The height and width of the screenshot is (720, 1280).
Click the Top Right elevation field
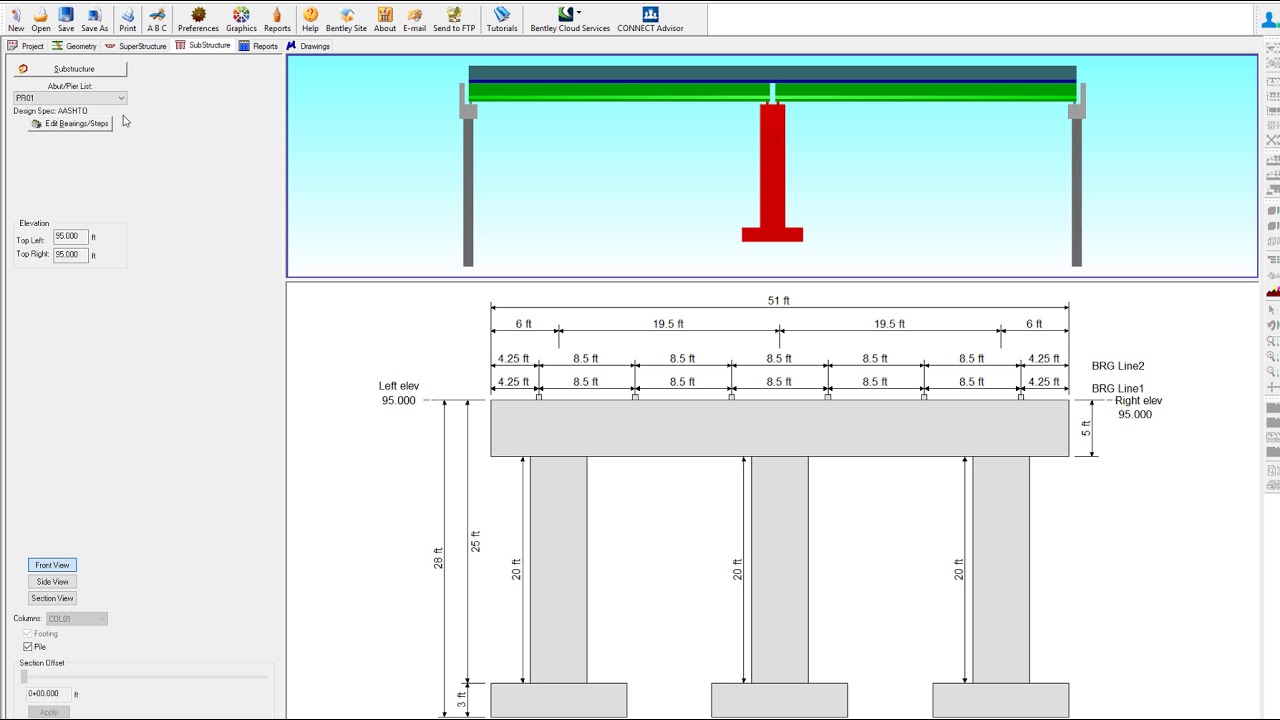coord(71,255)
